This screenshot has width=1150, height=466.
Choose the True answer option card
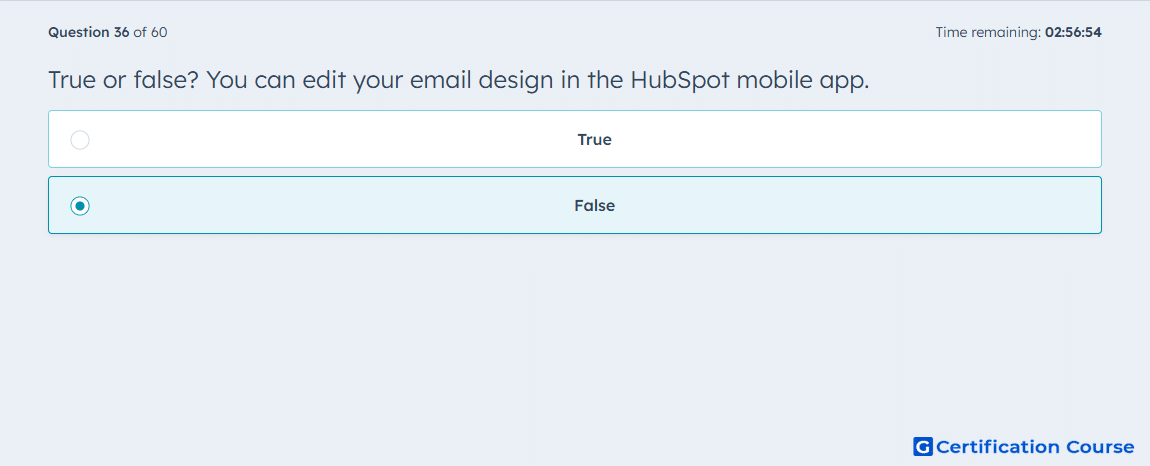tap(575, 139)
